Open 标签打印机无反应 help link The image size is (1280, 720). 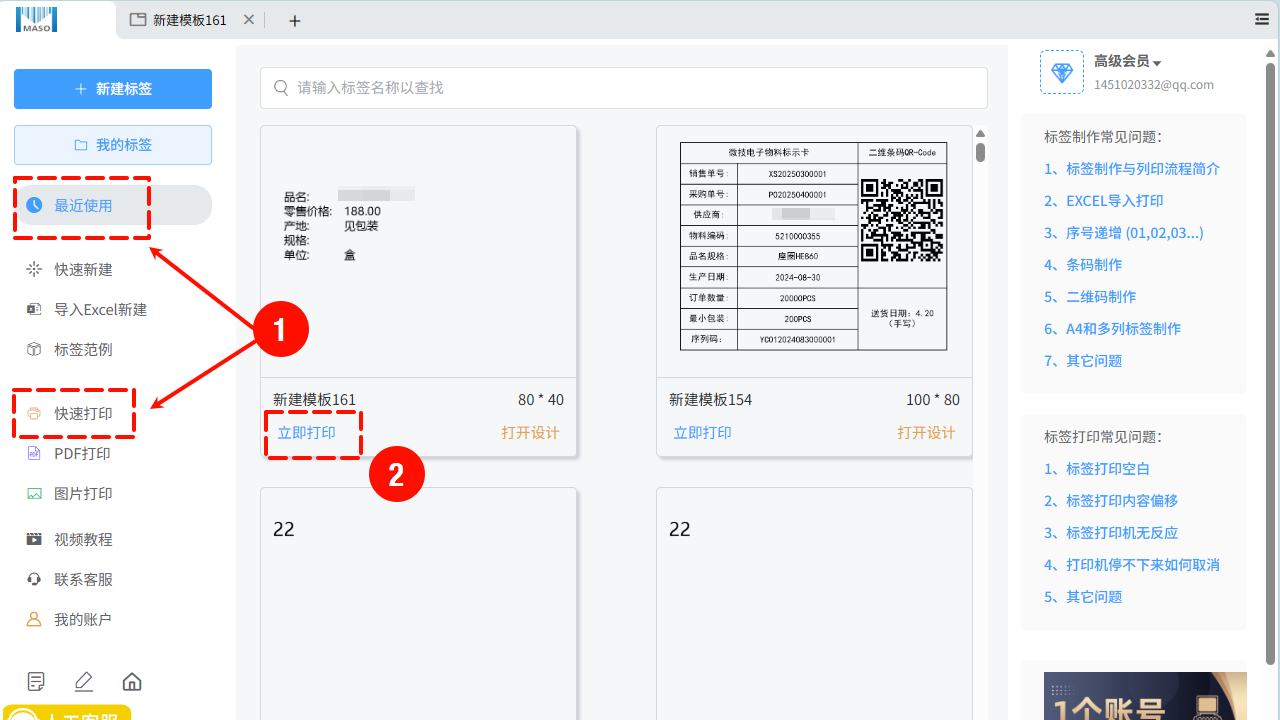1111,533
